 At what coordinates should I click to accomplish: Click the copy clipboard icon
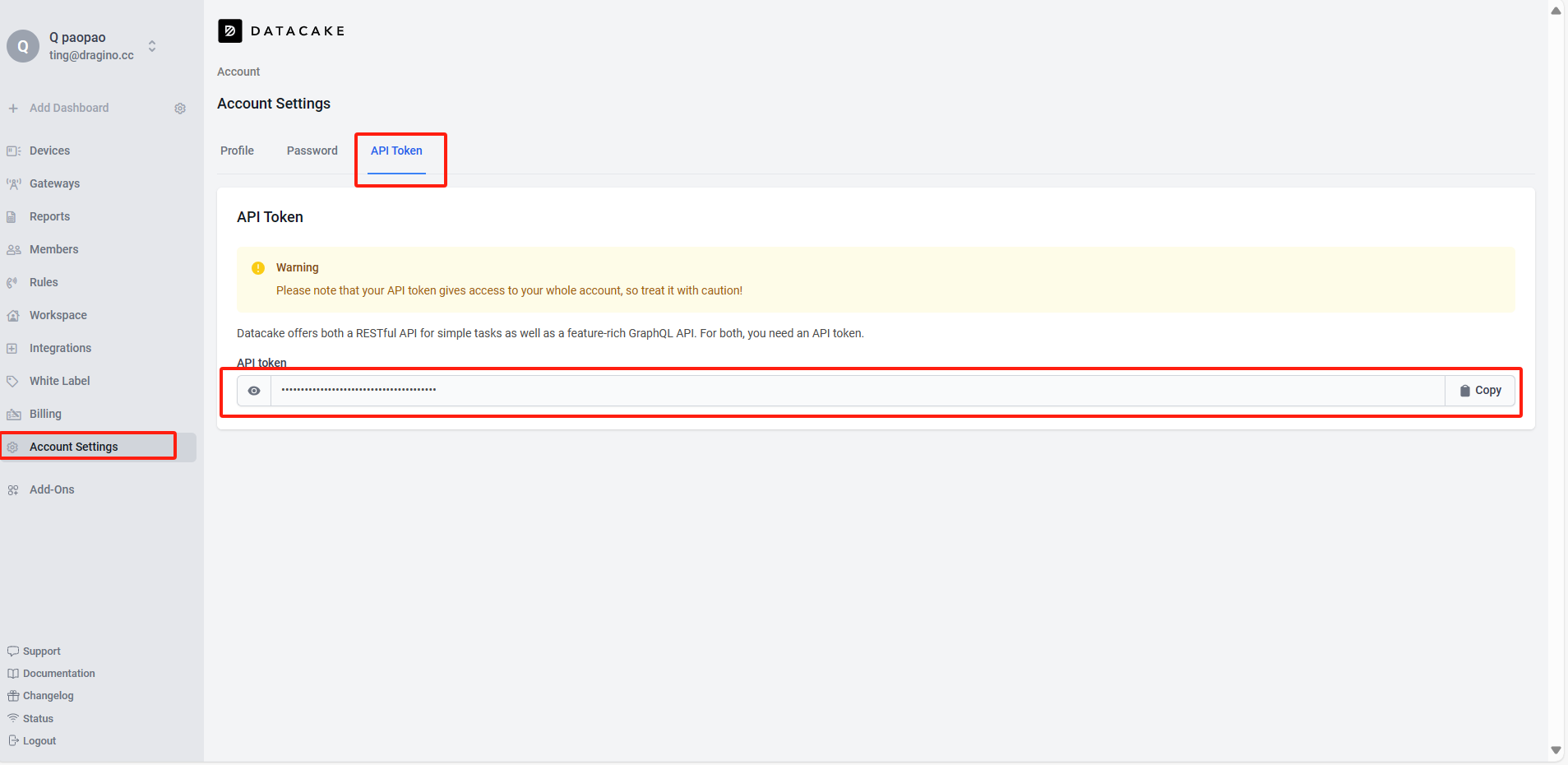[1464, 391]
